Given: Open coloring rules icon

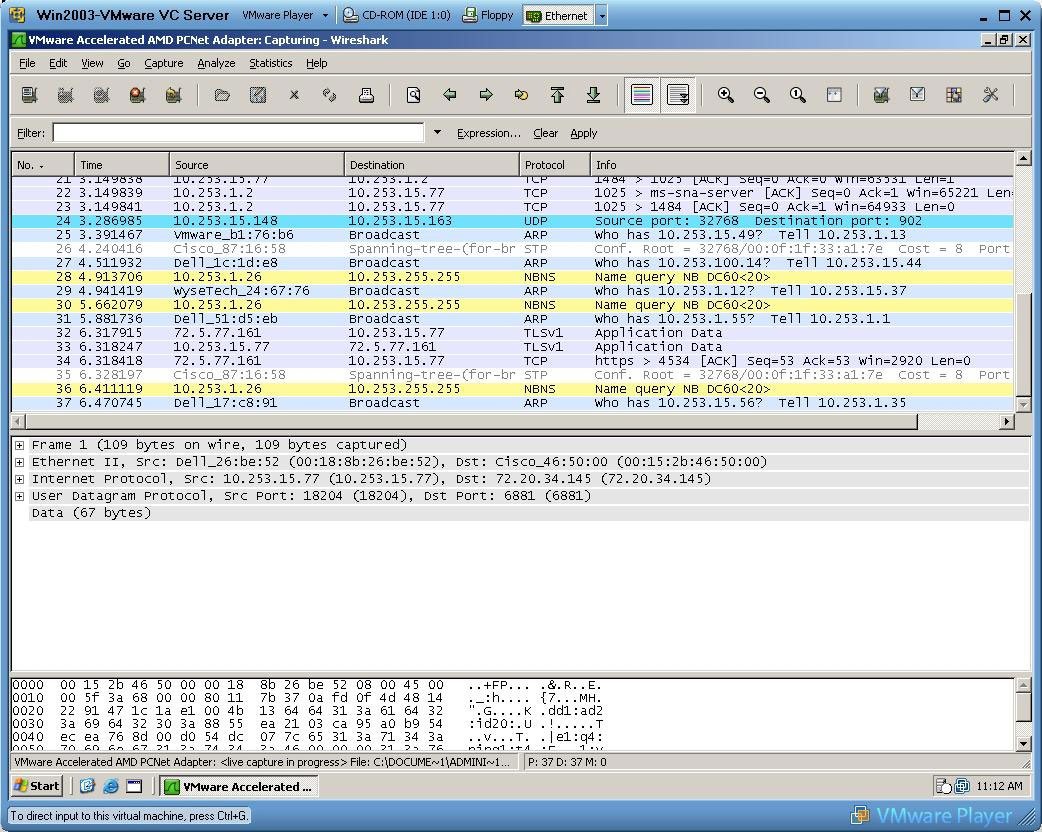Looking at the screenshot, I should pyautogui.click(x=954, y=95).
